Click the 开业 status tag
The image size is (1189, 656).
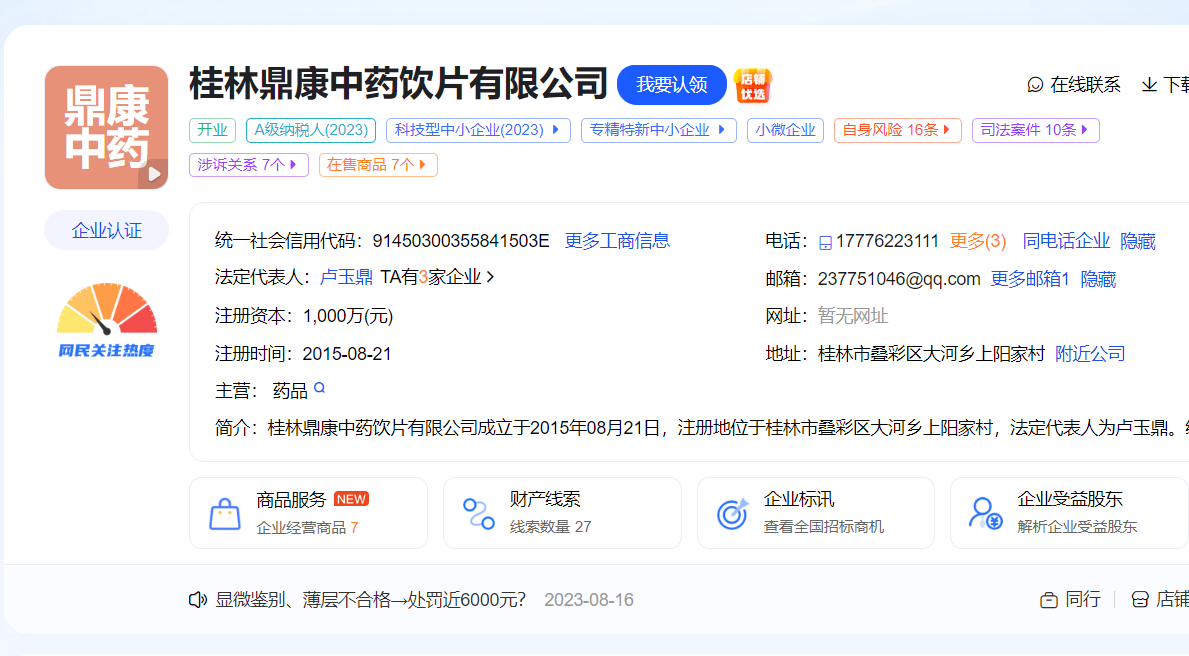click(212, 130)
